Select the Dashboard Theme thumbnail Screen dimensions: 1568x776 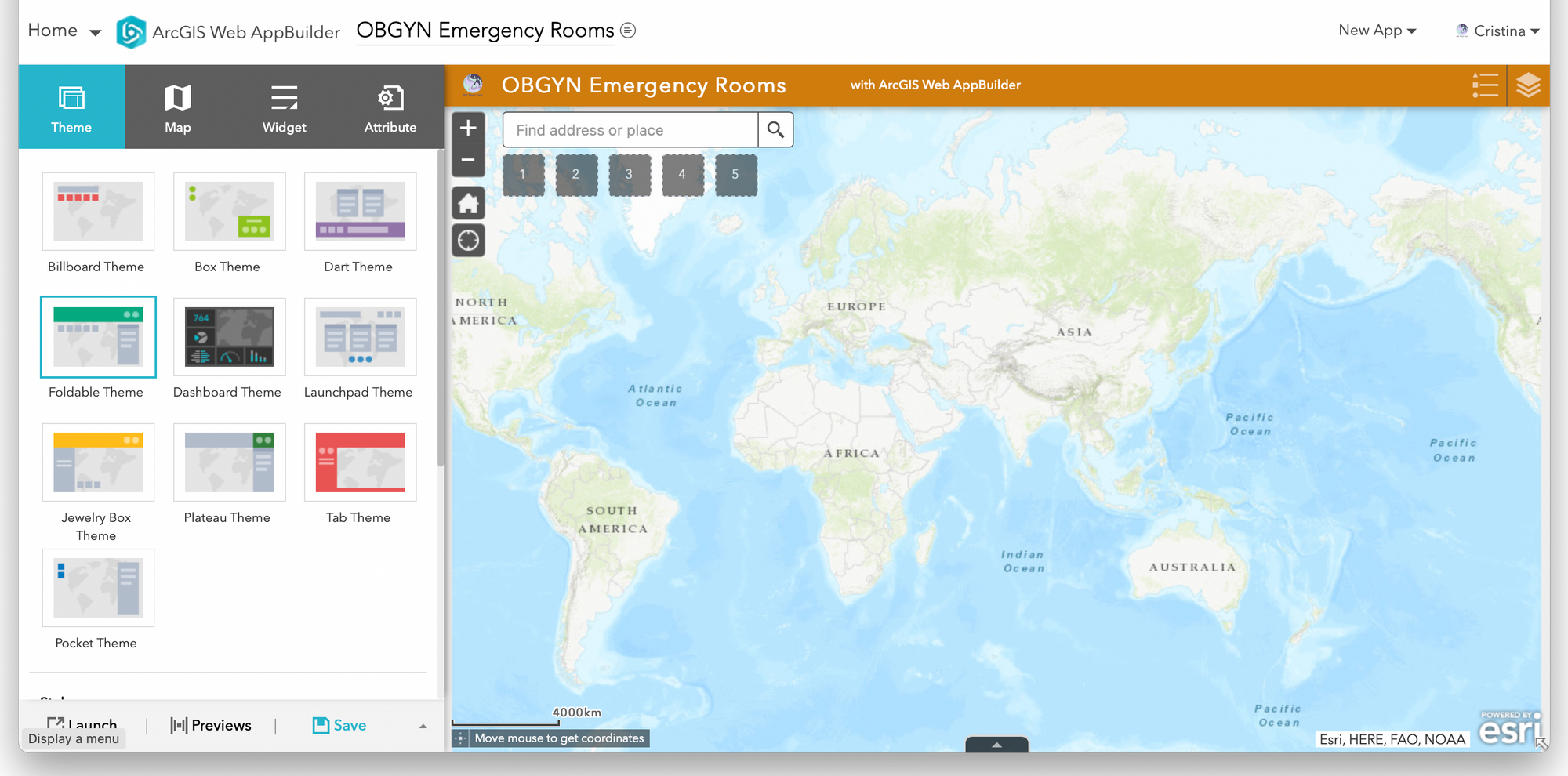point(229,337)
